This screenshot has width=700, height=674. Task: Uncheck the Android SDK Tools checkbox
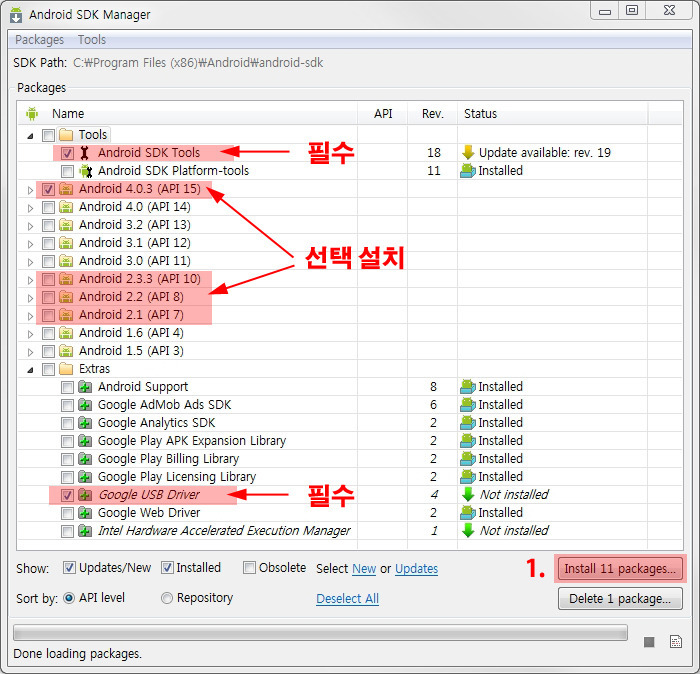point(67,154)
